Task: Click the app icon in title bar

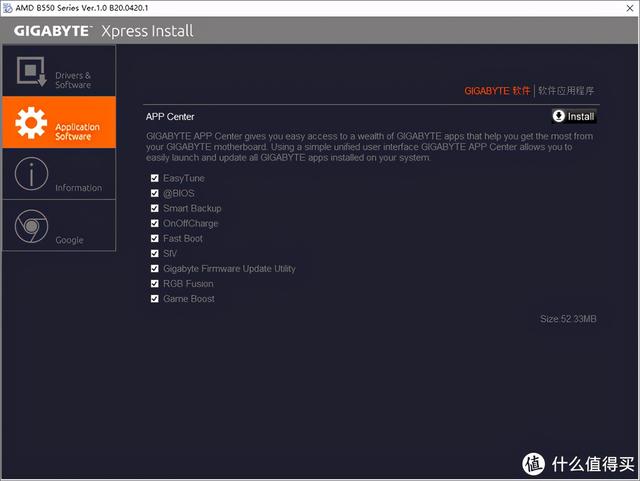Action: pyautogui.click(x=7, y=8)
